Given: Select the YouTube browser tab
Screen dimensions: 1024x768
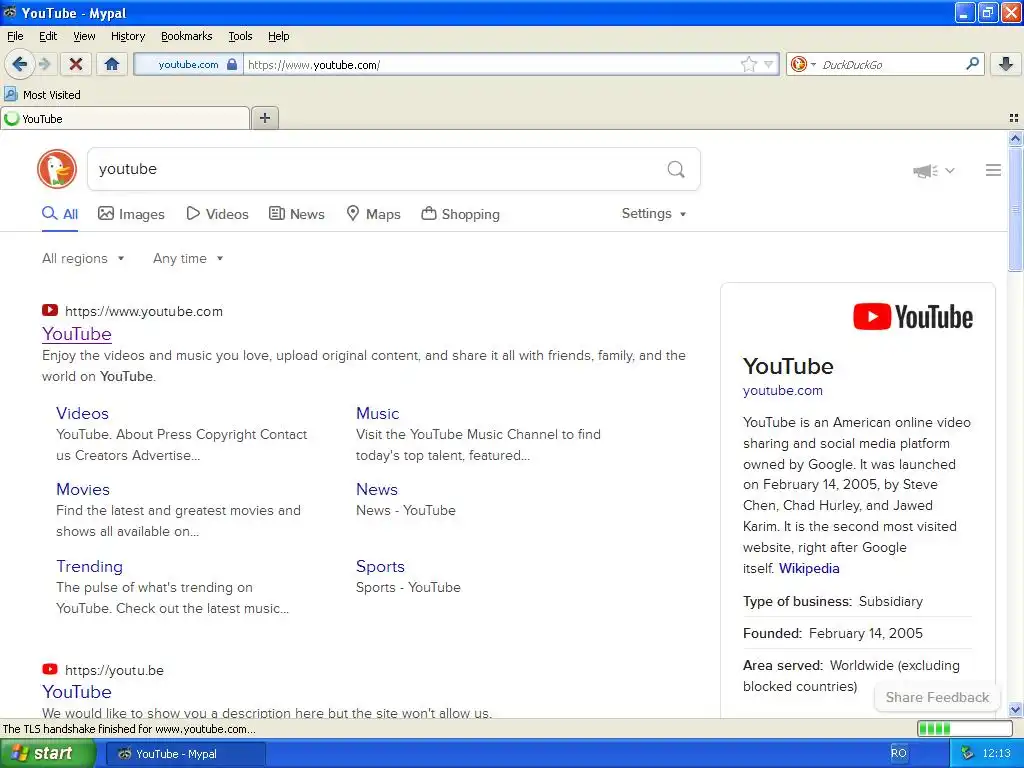Looking at the screenshot, I should pyautogui.click(x=125, y=119).
